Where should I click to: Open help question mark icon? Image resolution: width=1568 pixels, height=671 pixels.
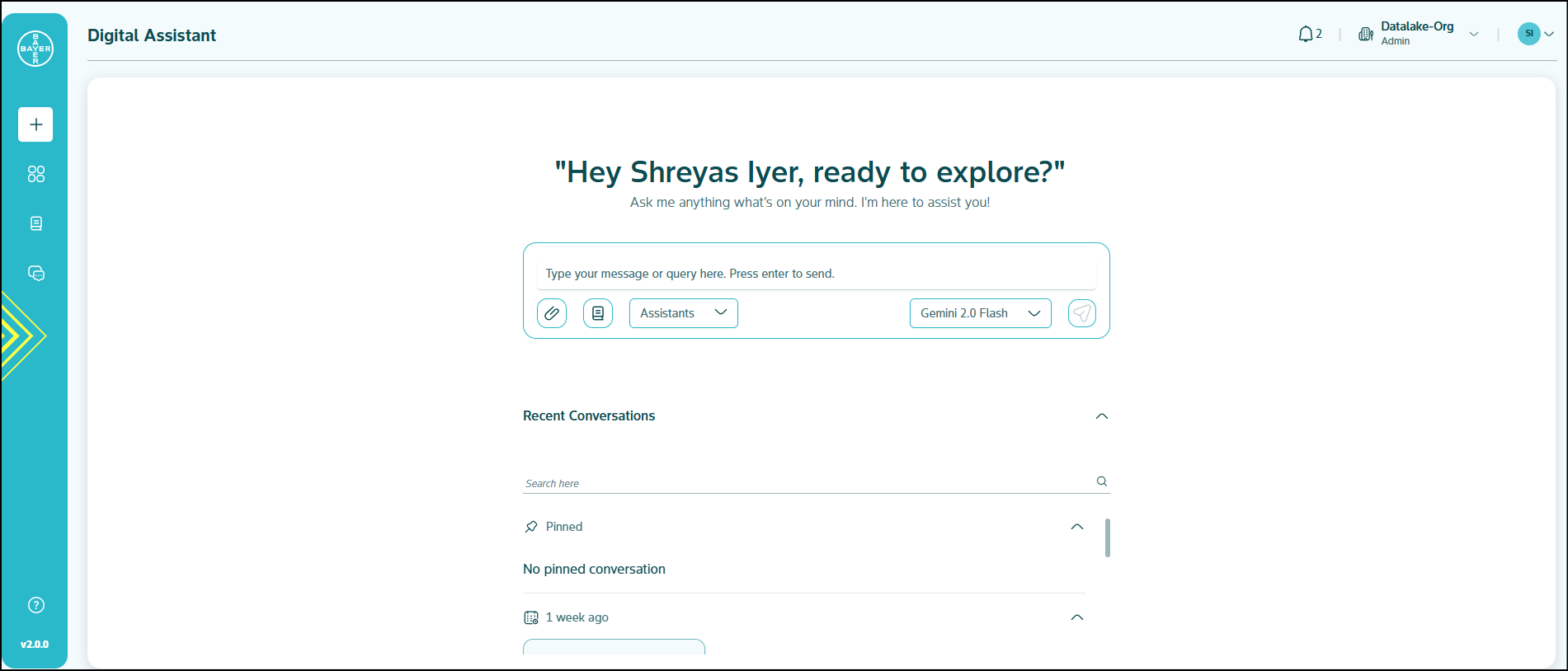pyautogui.click(x=35, y=605)
